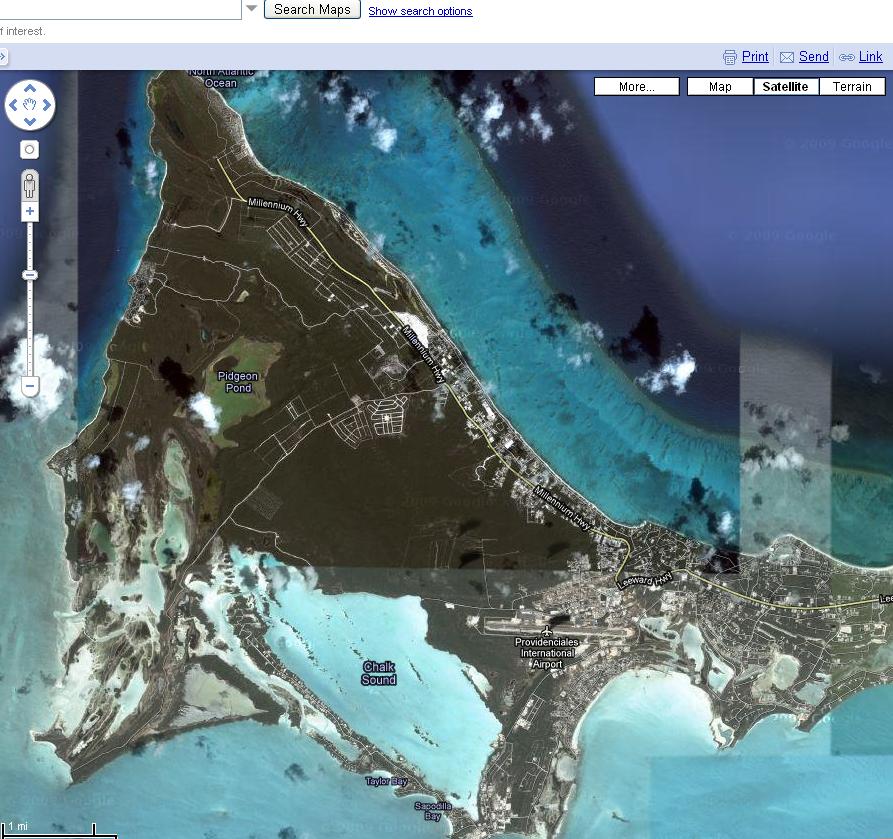Switch to Map view
The image size is (893, 839).
click(x=720, y=87)
